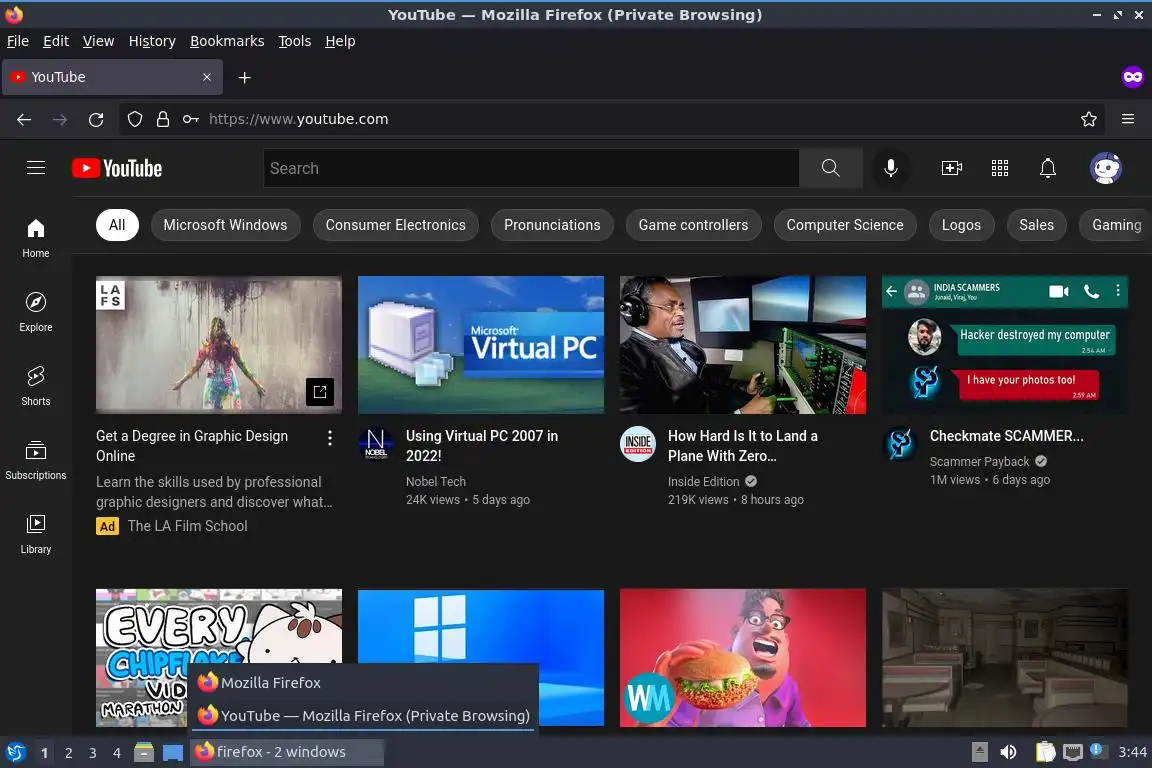
Task: Open How Hard Is It to Land video title
Action: pos(743,445)
